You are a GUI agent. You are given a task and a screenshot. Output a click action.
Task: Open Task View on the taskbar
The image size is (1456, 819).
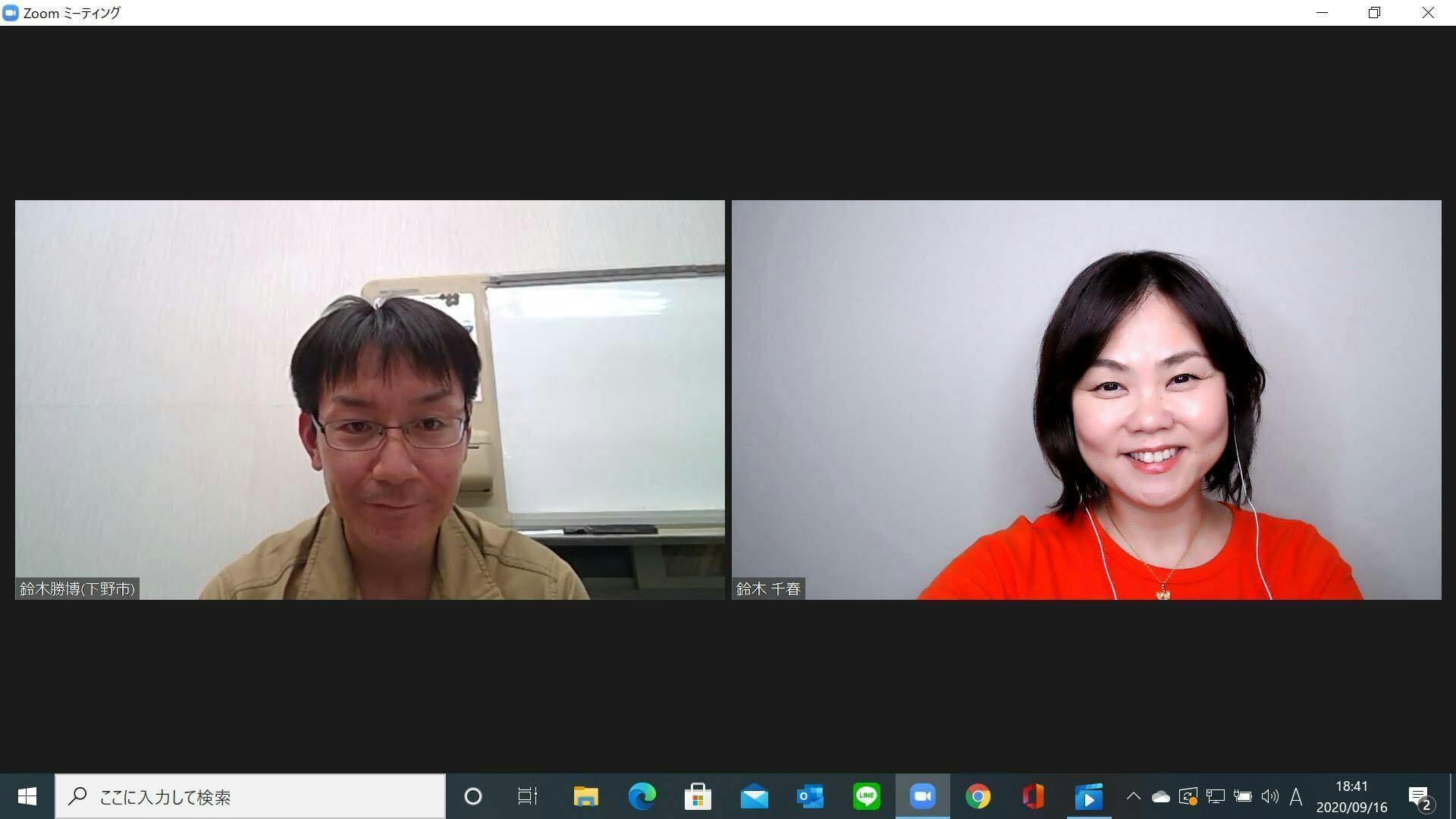(x=527, y=796)
